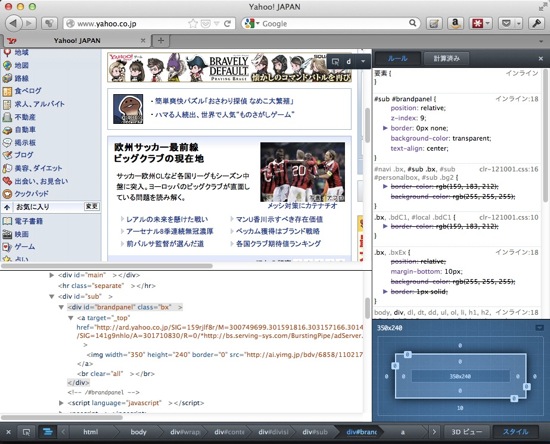Screen dimensions: 550x444
Task: Toggle the スタイル style panel button
Action: [x=516, y=432]
